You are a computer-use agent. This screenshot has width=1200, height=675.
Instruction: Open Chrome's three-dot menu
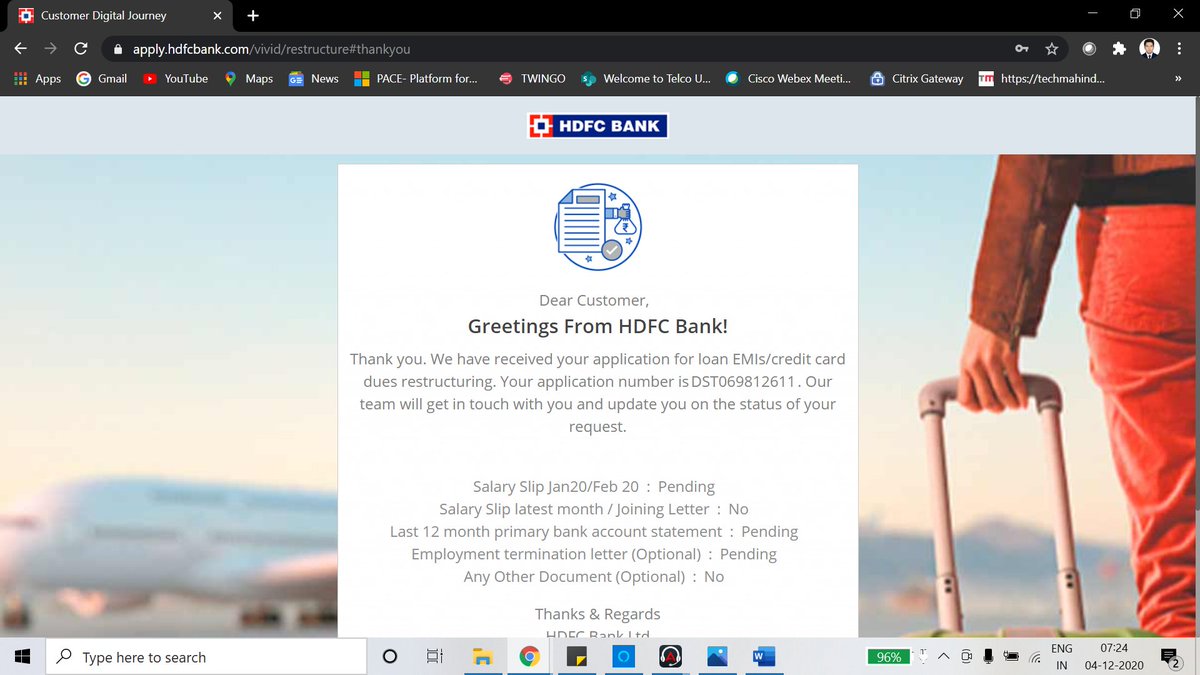1178,48
